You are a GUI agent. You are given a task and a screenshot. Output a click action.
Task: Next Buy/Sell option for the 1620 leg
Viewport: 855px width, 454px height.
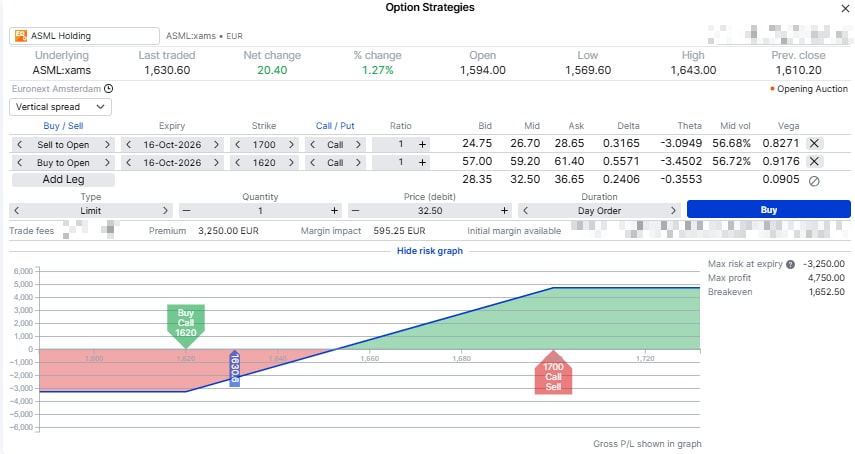[x=107, y=162]
